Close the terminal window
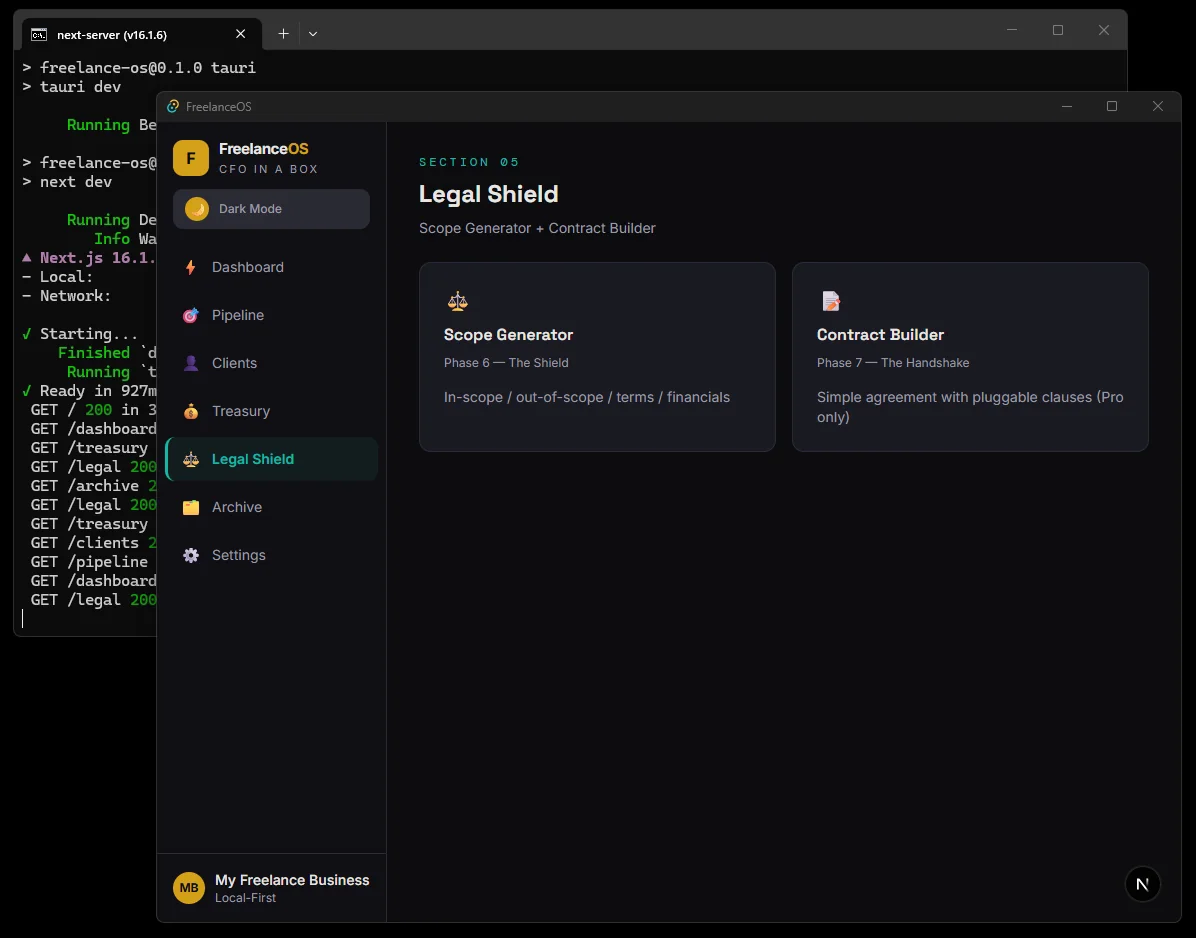1196x938 pixels. click(1104, 30)
